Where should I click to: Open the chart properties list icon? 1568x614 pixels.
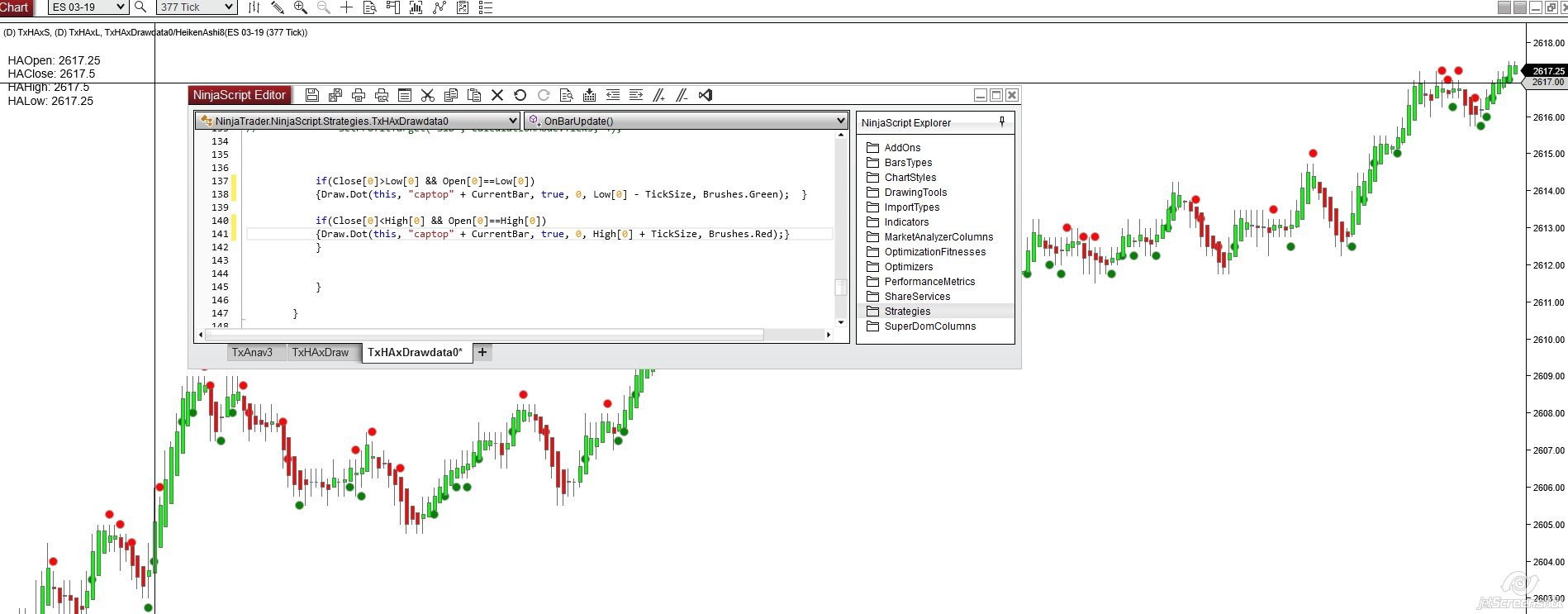[x=486, y=7]
